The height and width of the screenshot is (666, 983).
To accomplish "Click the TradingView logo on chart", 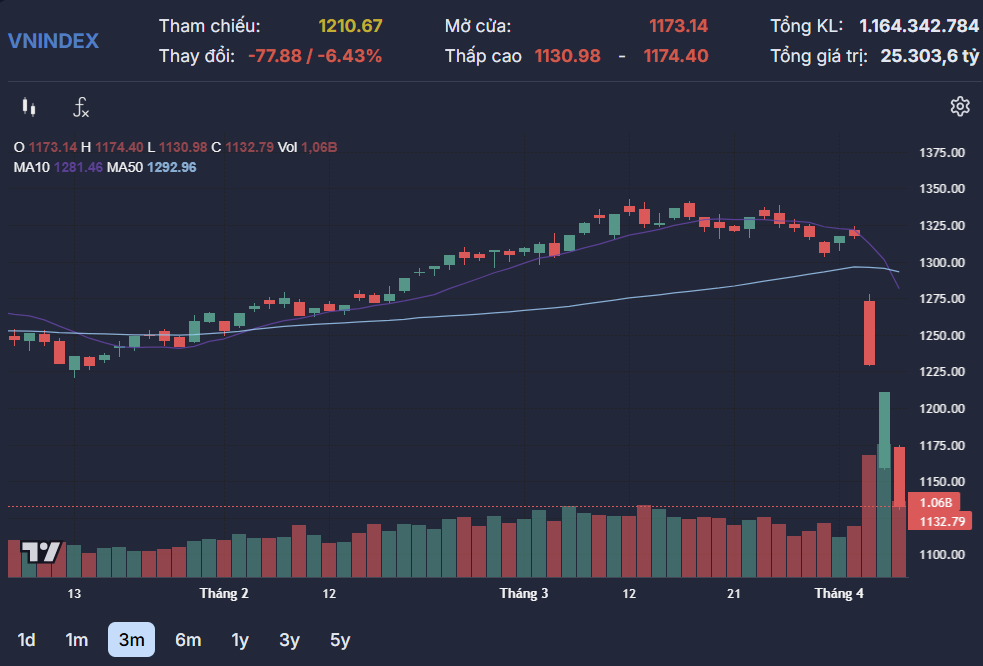I will (42, 552).
